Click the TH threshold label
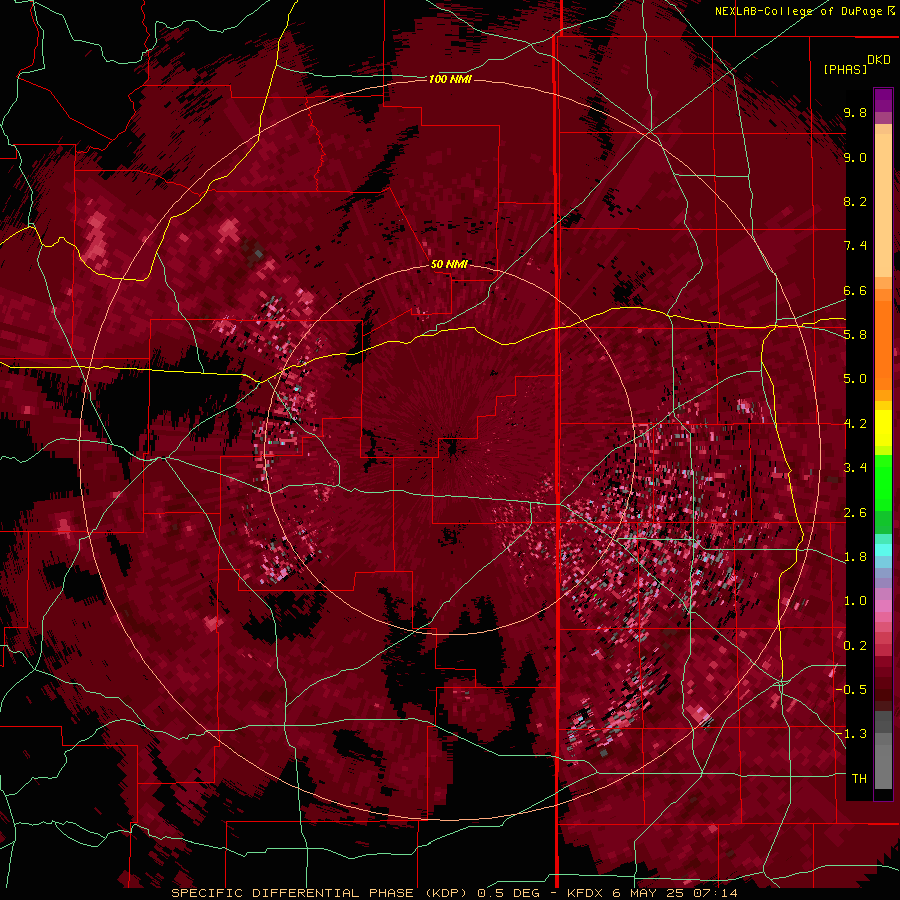The height and width of the screenshot is (900, 900). click(859, 779)
